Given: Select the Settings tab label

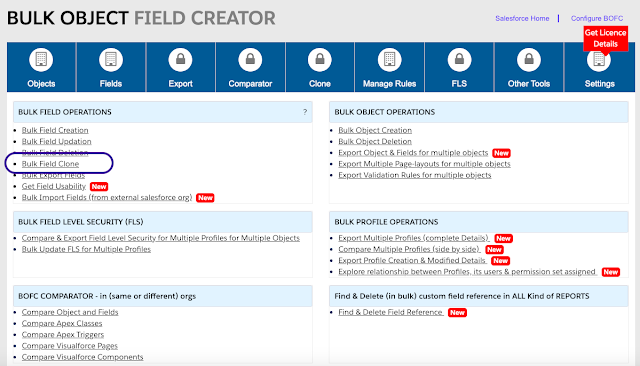Looking at the screenshot, I should click(600, 84).
